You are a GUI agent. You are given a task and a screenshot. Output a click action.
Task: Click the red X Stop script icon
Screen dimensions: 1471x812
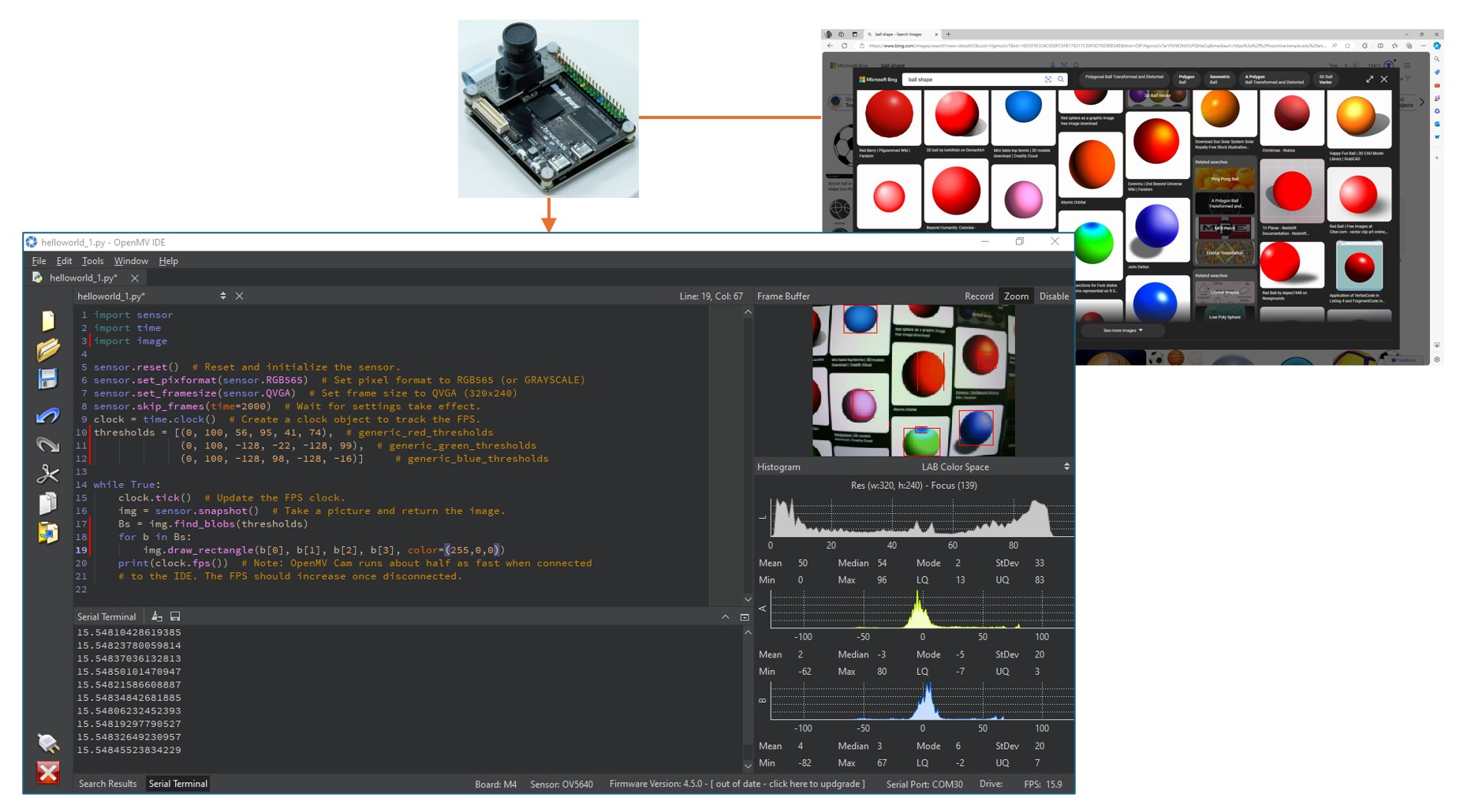pos(48,772)
